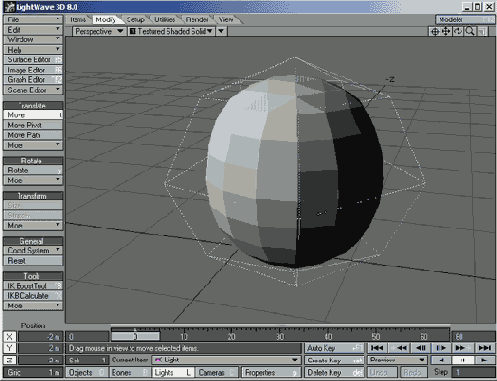497x381 pixels.
Task: Click the next keyframe fast-forward button
Action: click(463, 348)
